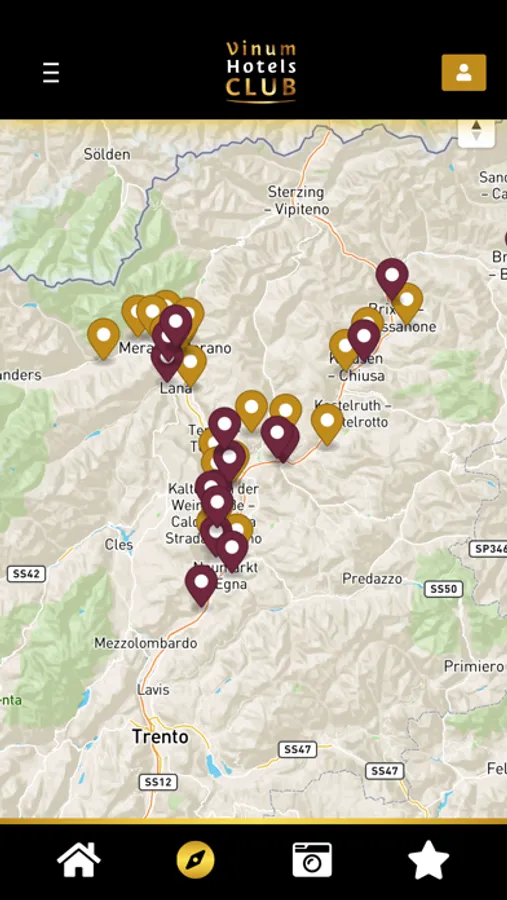Select the burgundy pin north of Brixen
The image size is (507, 900).
pyautogui.click(x=392, y=278)
